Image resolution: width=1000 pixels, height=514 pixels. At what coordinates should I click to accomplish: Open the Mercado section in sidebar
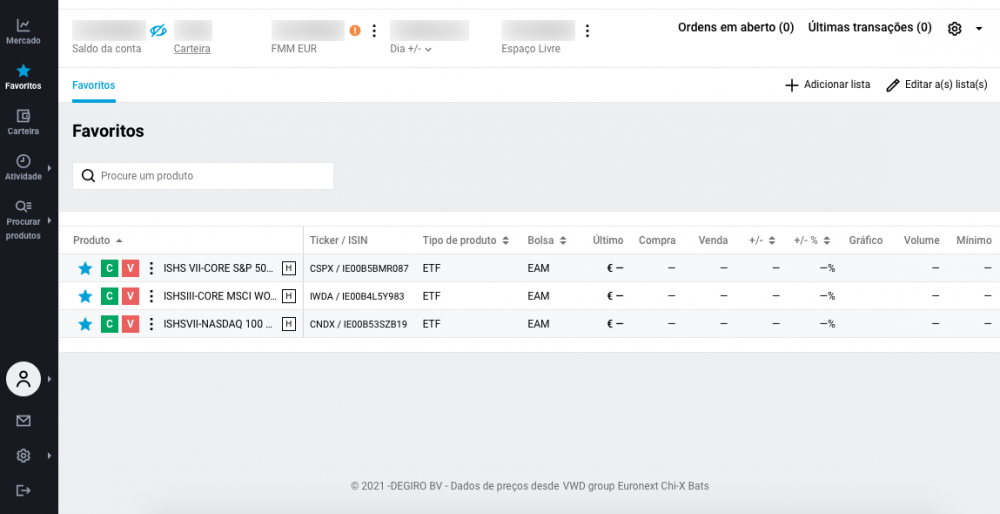coord(23,31)
